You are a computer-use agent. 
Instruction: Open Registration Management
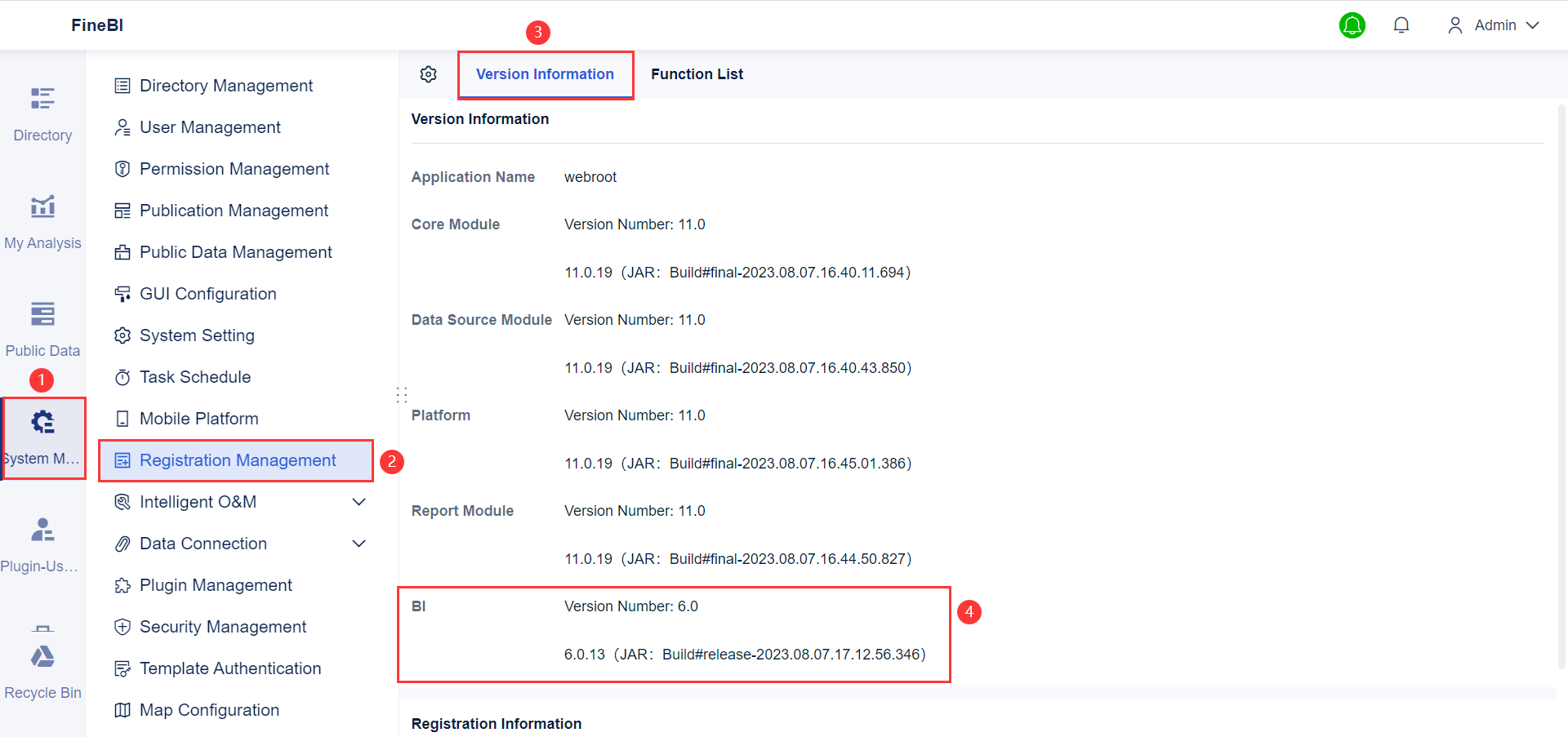tap(237, 460)
